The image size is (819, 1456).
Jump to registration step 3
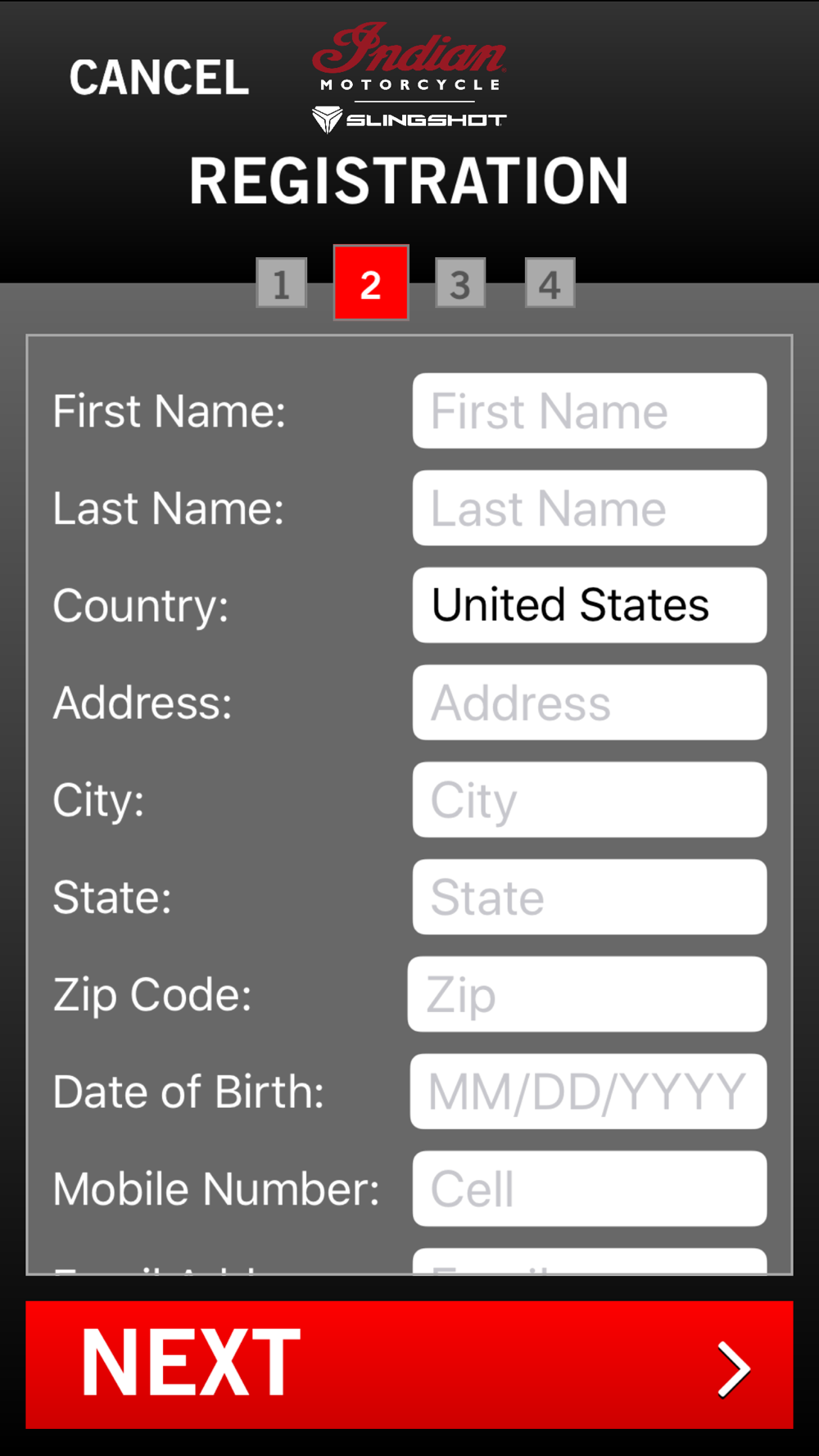460,283
